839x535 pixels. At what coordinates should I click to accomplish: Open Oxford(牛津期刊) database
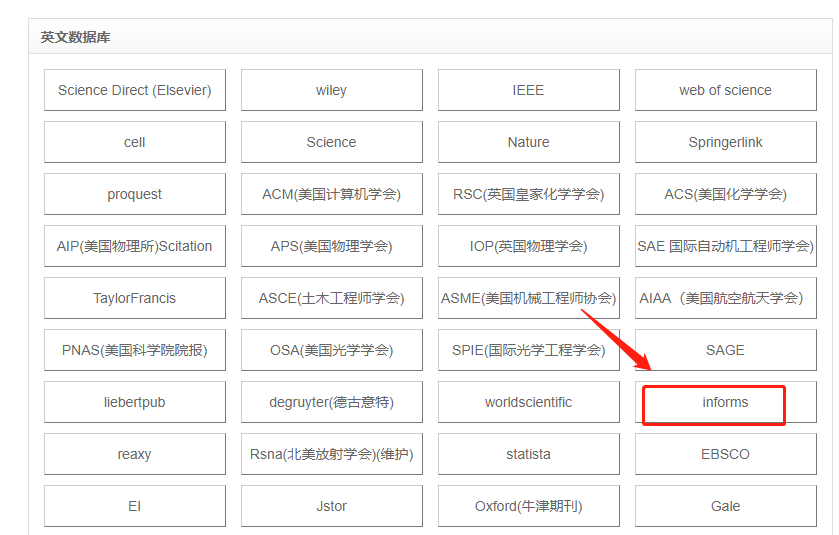point(528,506)
